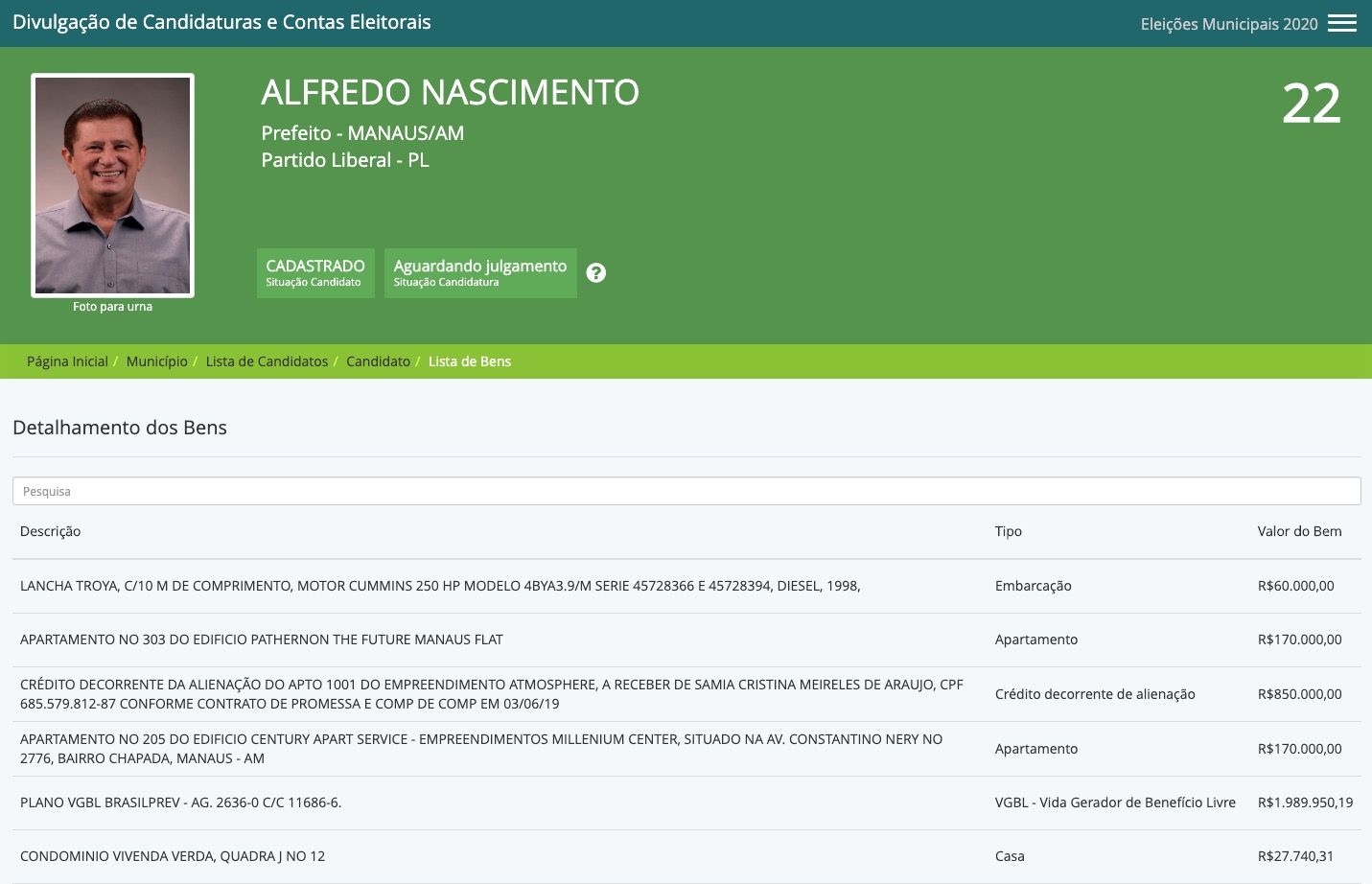This screenshot has width=1372, height=884.
Task: Open the Município breadcrumb link
Action: tap(156, 361)
